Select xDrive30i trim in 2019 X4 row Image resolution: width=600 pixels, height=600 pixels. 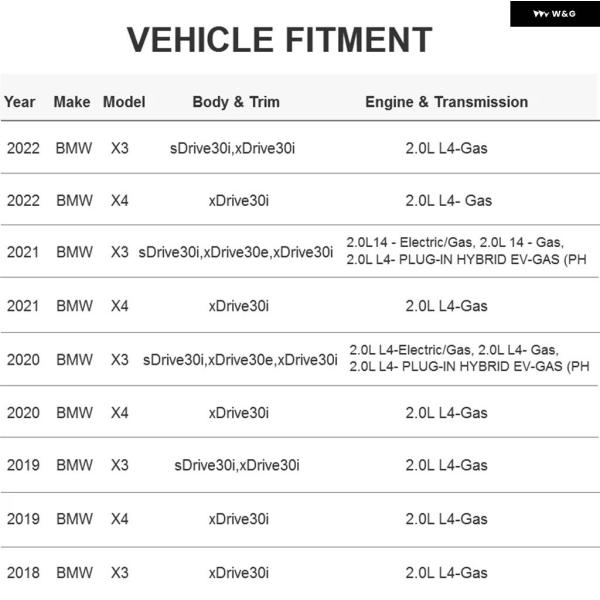pyautogui.click(x=239, y=519)
